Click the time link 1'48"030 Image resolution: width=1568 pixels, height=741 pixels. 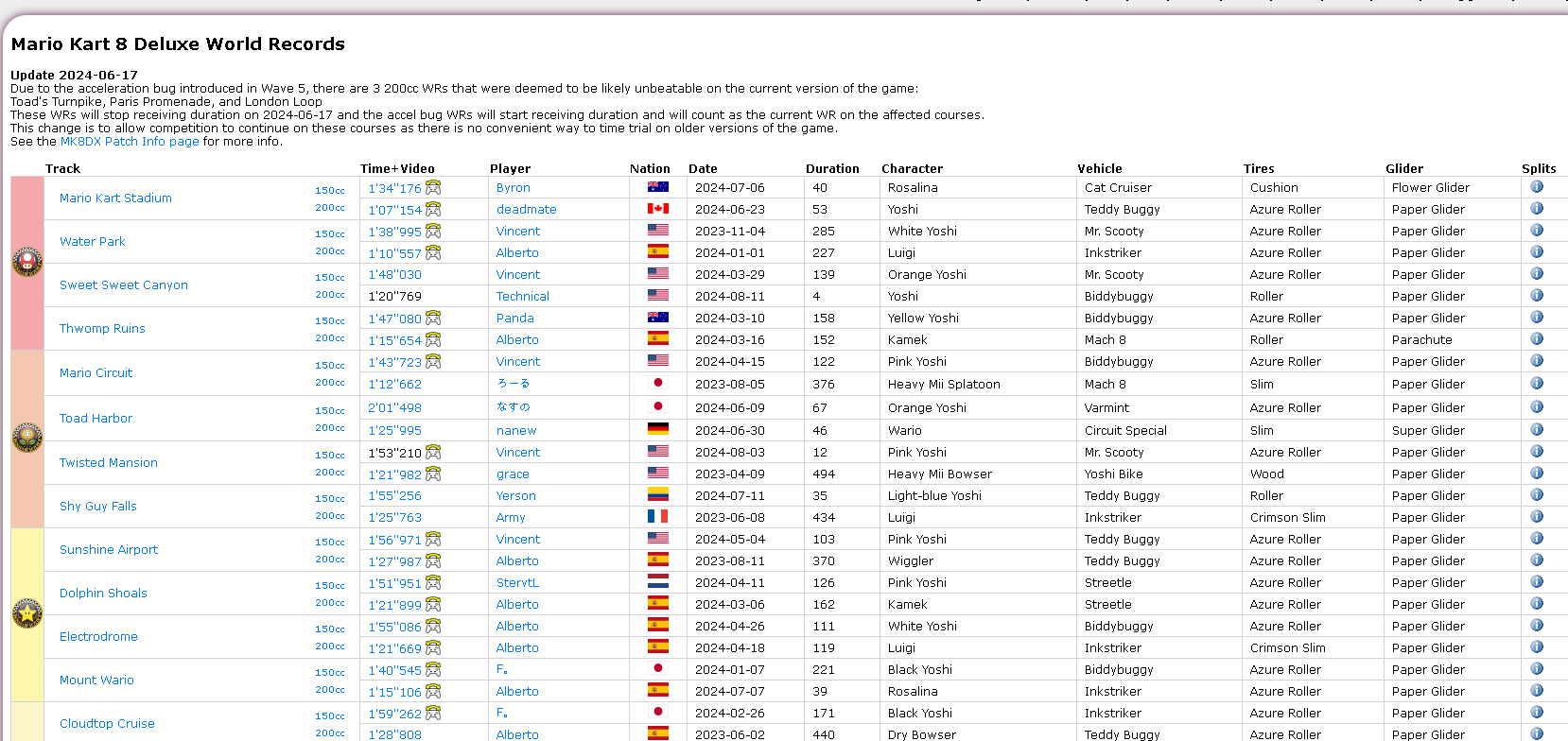click(x=394, y=275)
